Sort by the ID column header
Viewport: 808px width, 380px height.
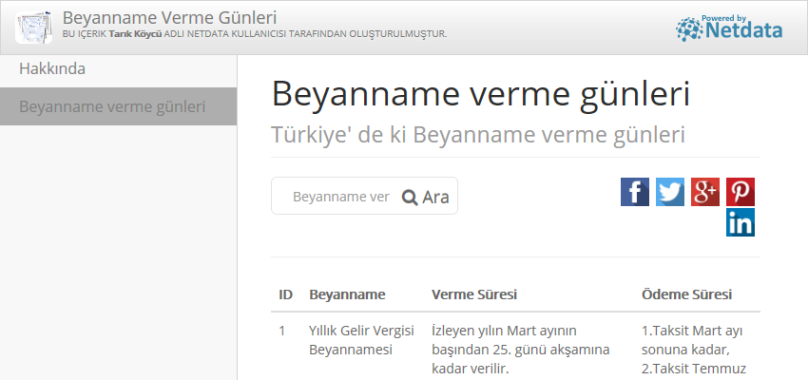coord(285,294)
